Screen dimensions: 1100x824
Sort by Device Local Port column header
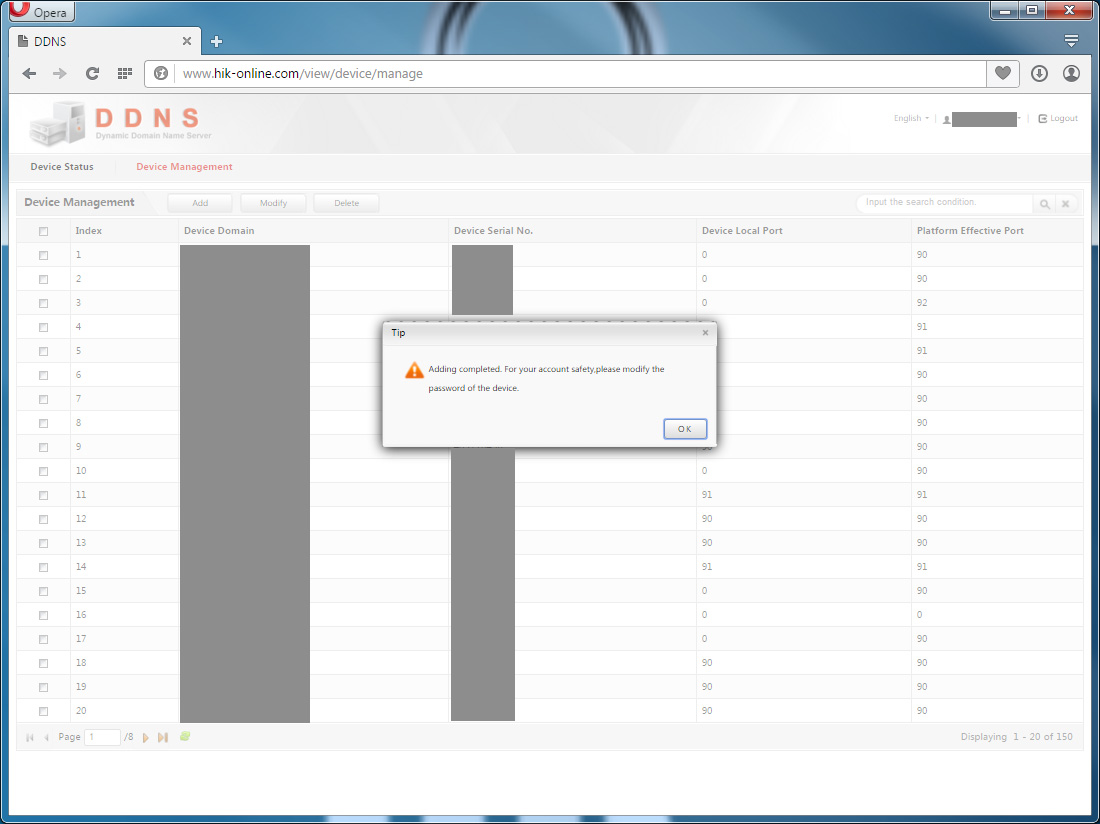742,231
